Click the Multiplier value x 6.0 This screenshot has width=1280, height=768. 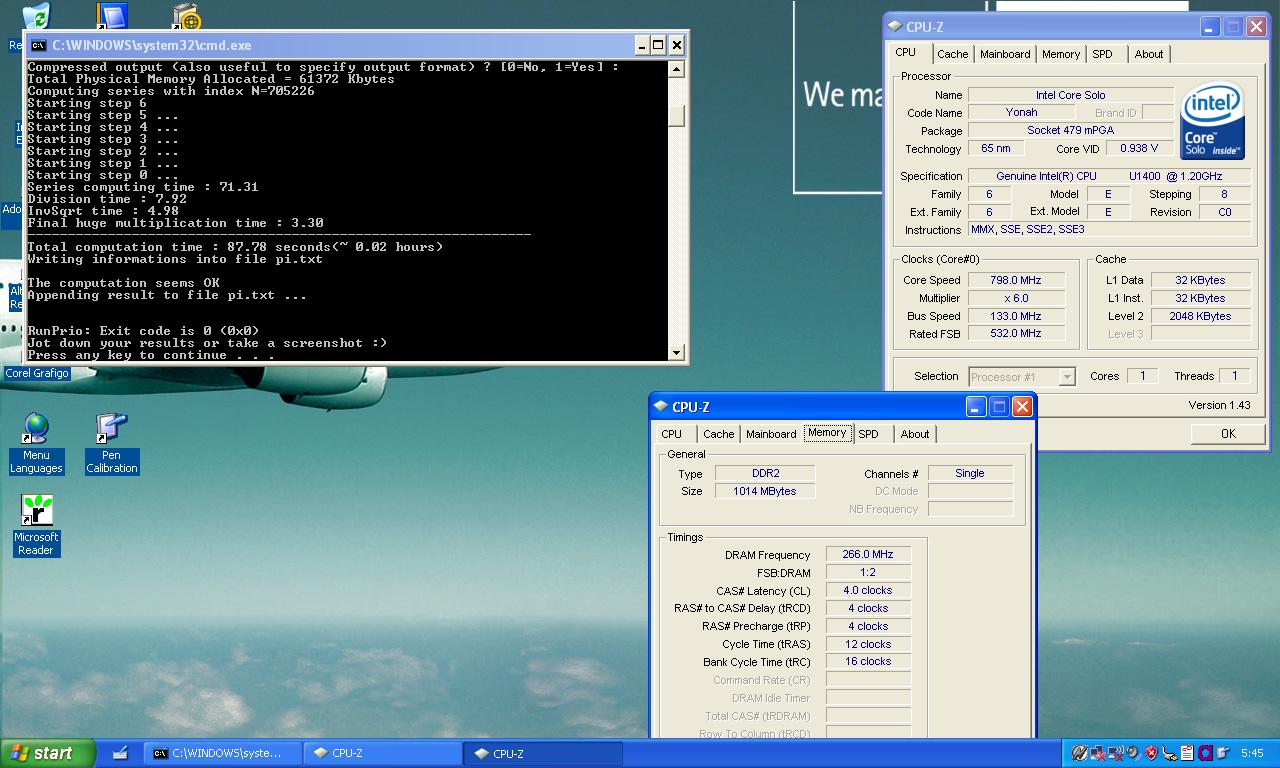pyautogui.click(x=1016, y=298)
